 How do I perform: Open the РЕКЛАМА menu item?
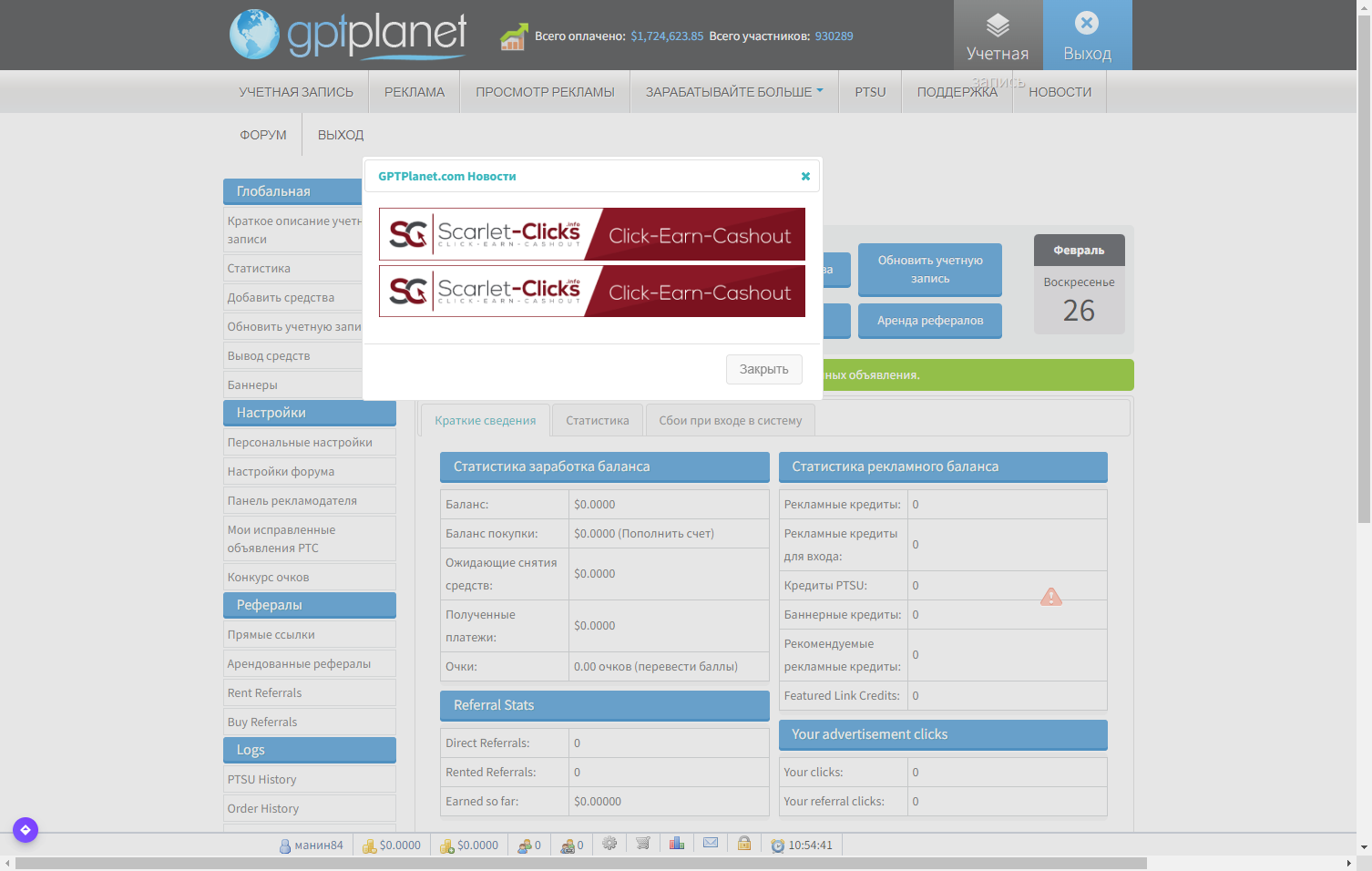pyautogui.click(x=415, y=92)
